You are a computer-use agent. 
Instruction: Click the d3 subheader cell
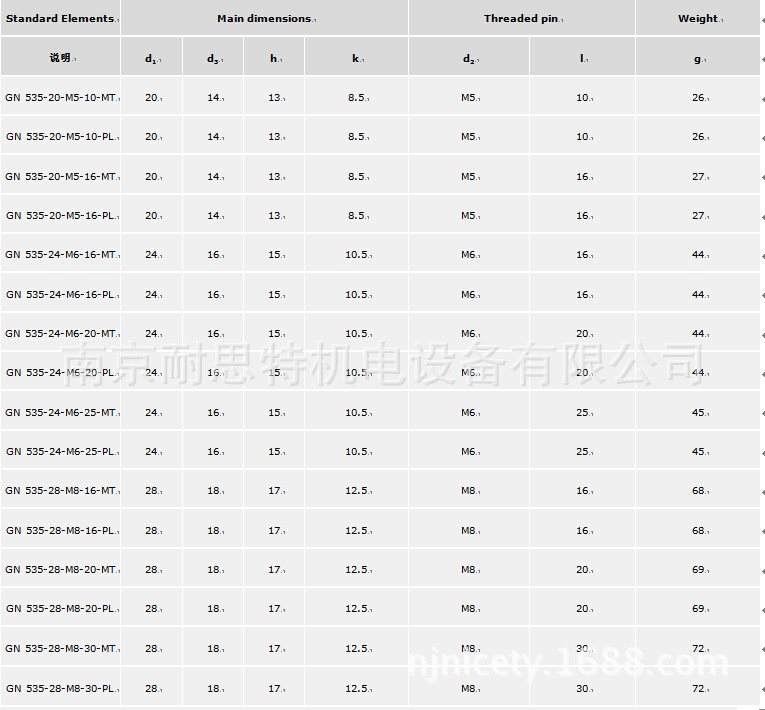click(213, 58)
